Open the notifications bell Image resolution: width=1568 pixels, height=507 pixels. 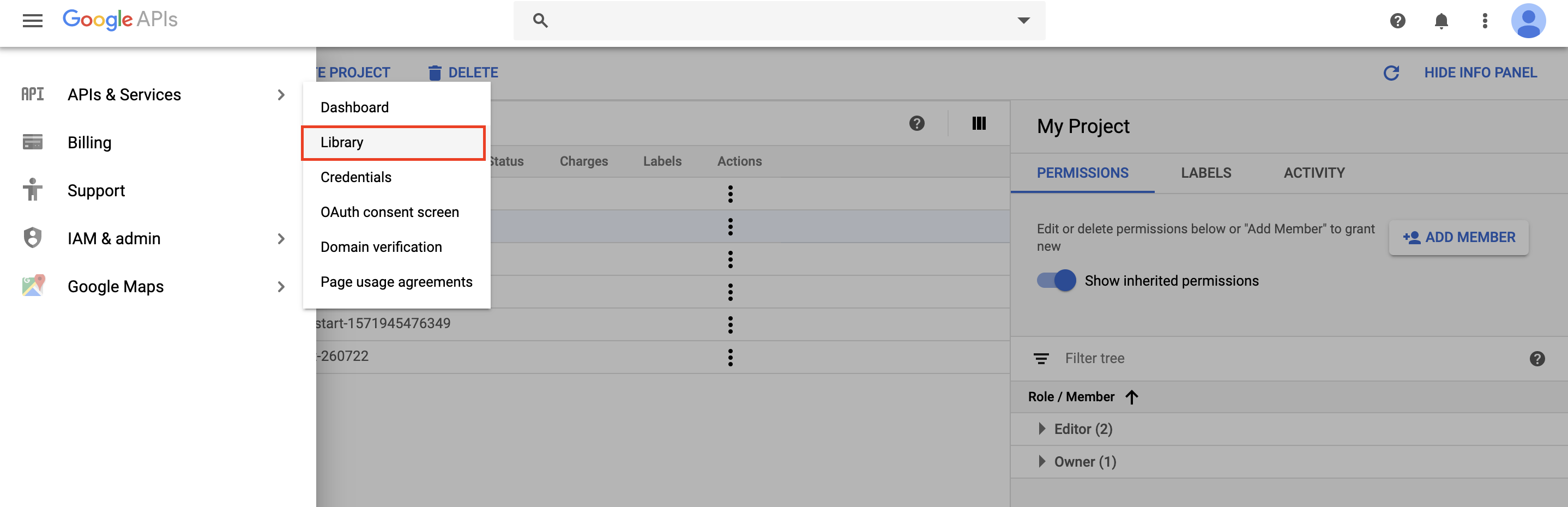tap(1441, 21)
